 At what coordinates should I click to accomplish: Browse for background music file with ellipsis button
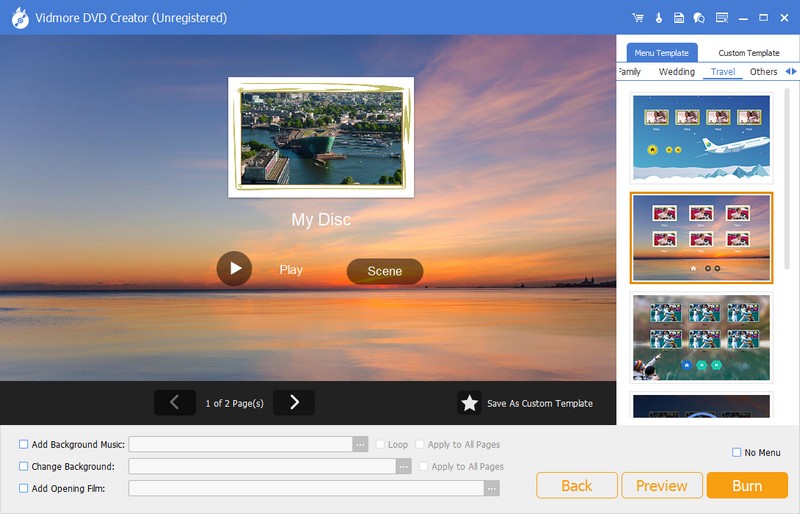(x=360, y=444)
